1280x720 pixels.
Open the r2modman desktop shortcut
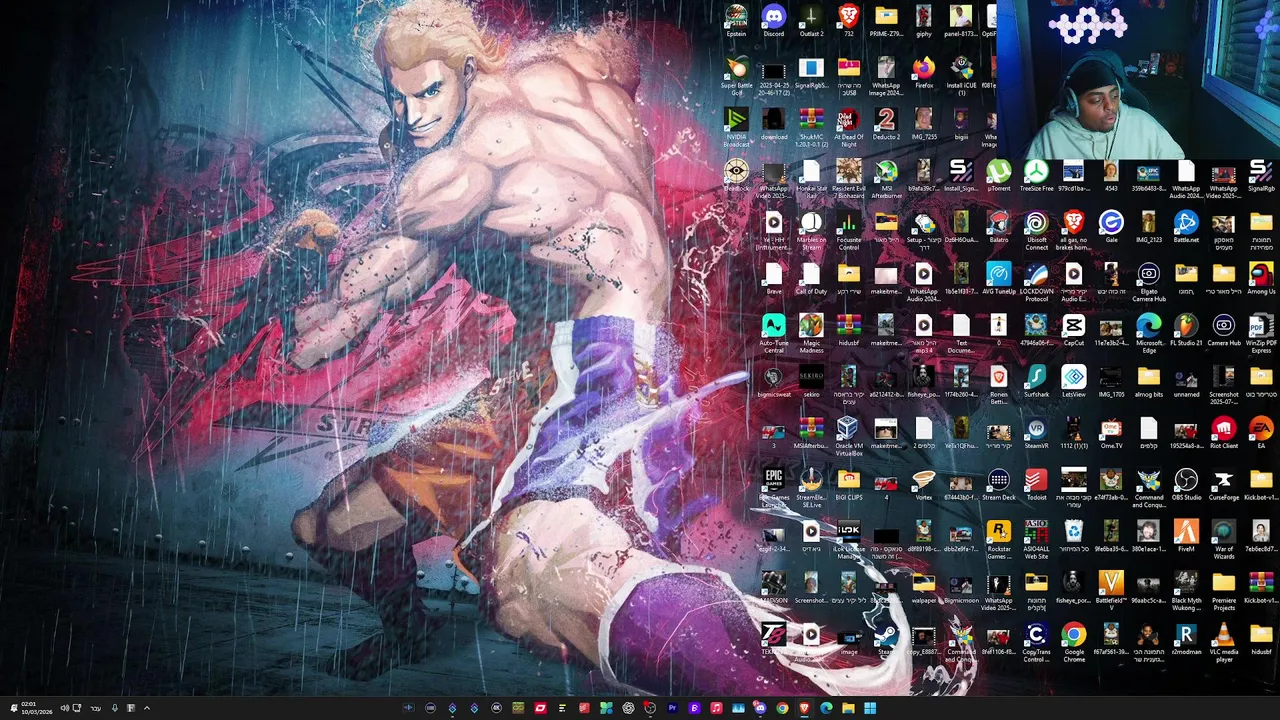(x=1186, y=640)
